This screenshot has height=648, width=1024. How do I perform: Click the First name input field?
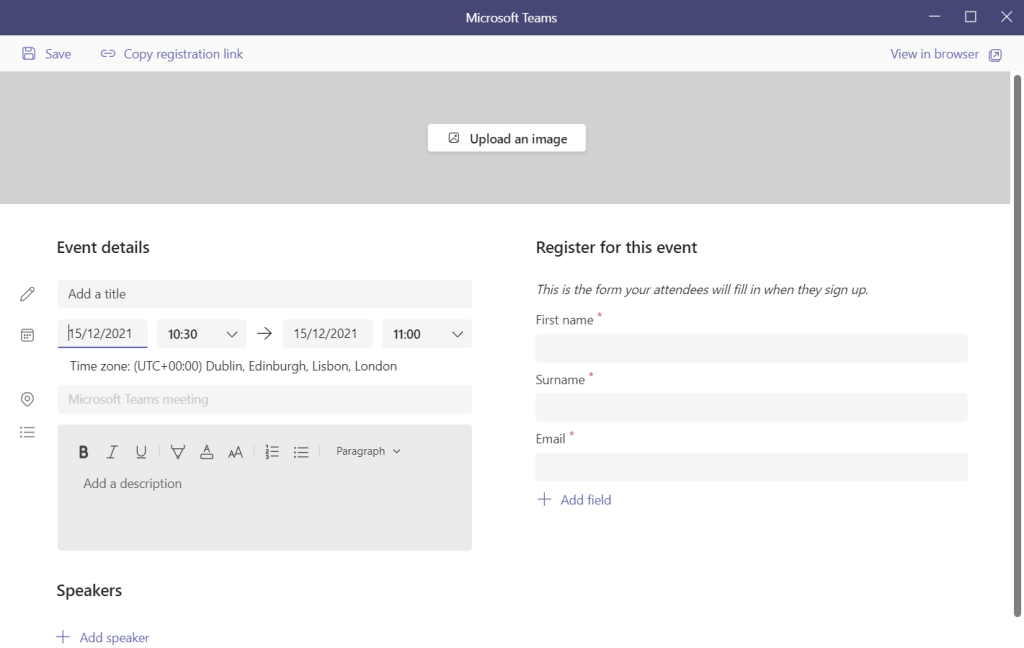coord(751,347)
